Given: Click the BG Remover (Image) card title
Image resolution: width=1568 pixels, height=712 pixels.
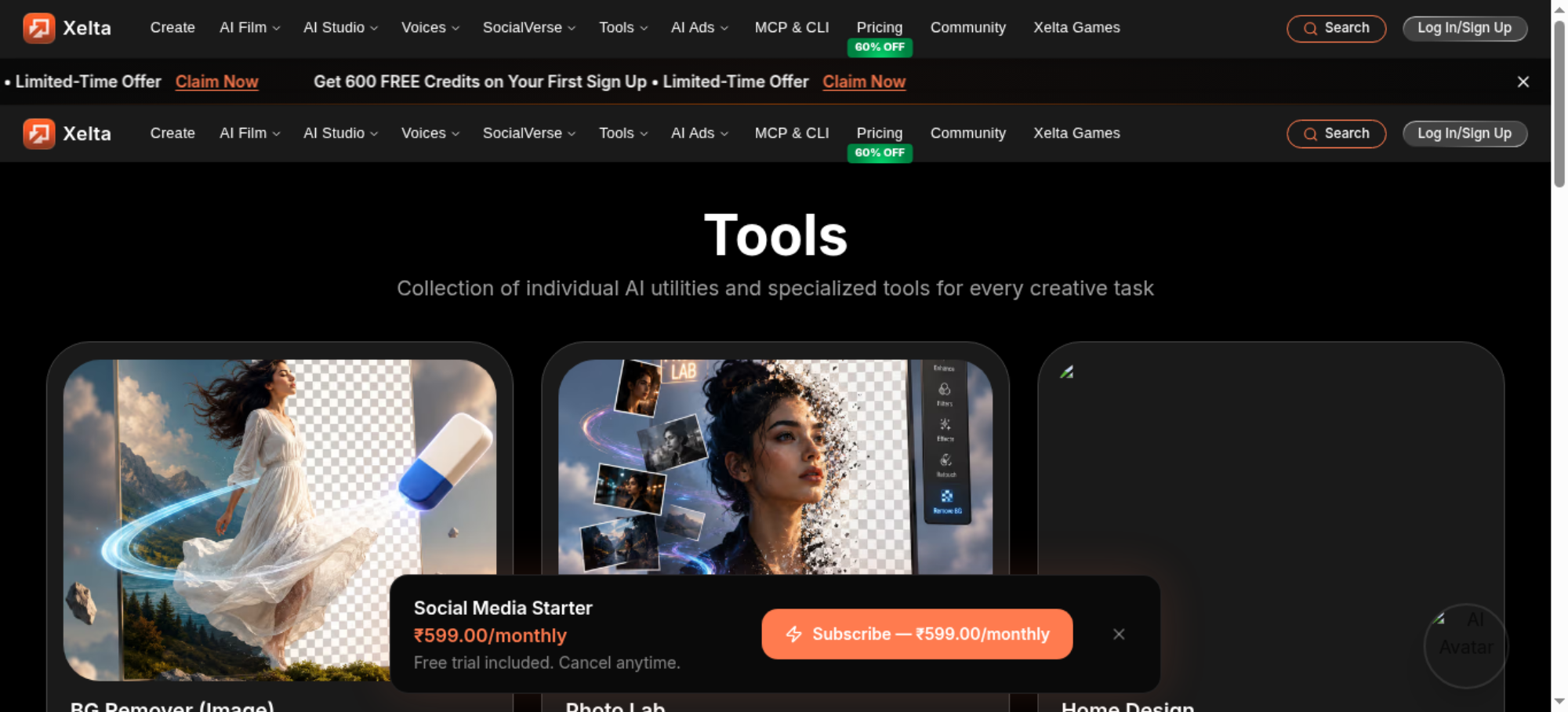Looking at the screenshot, I should click(172, 706).
